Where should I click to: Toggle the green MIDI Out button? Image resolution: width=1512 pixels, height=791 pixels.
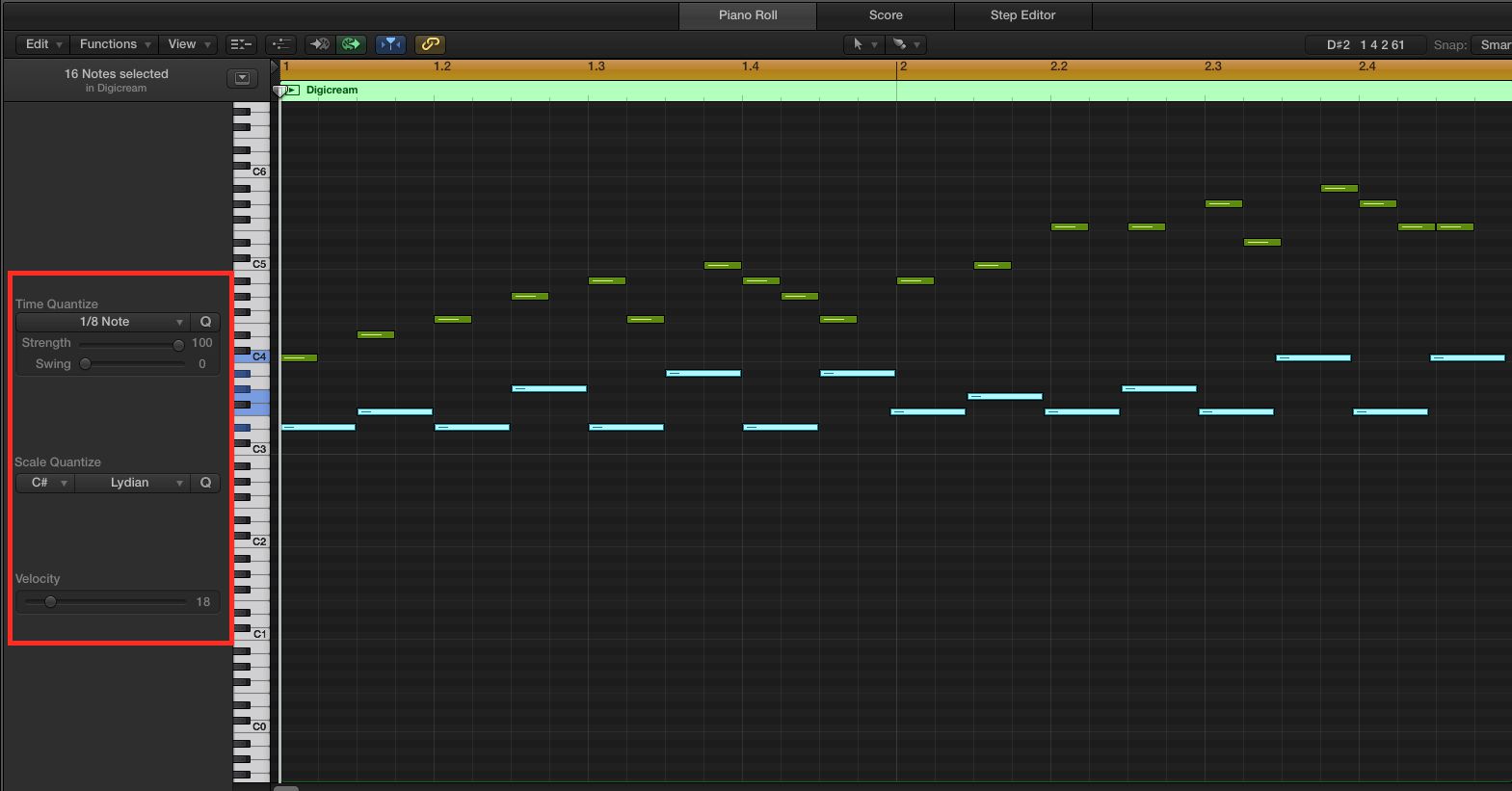(x=351, y=44)
